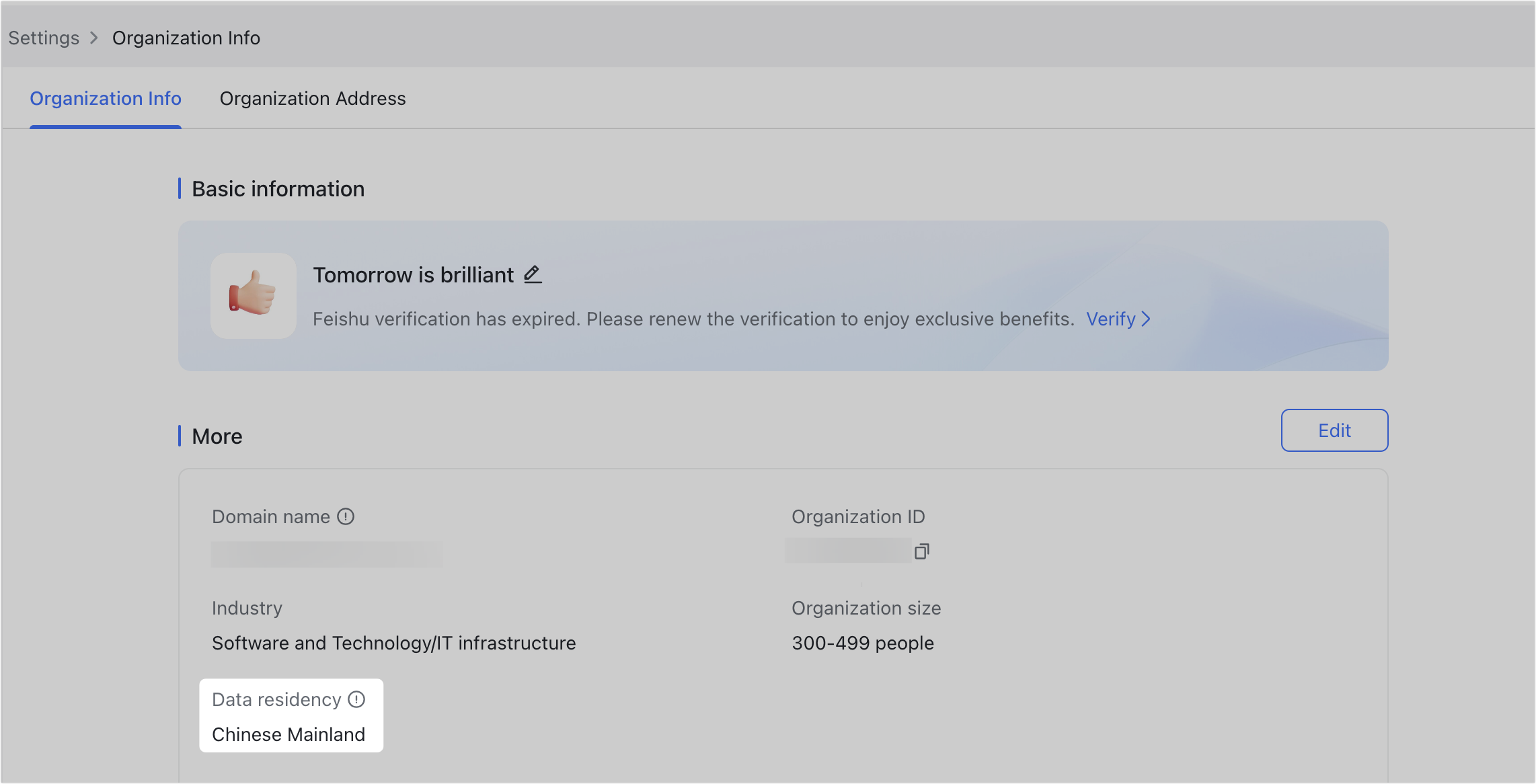Switch to the Organization Address tab

(x=313, y=98)
